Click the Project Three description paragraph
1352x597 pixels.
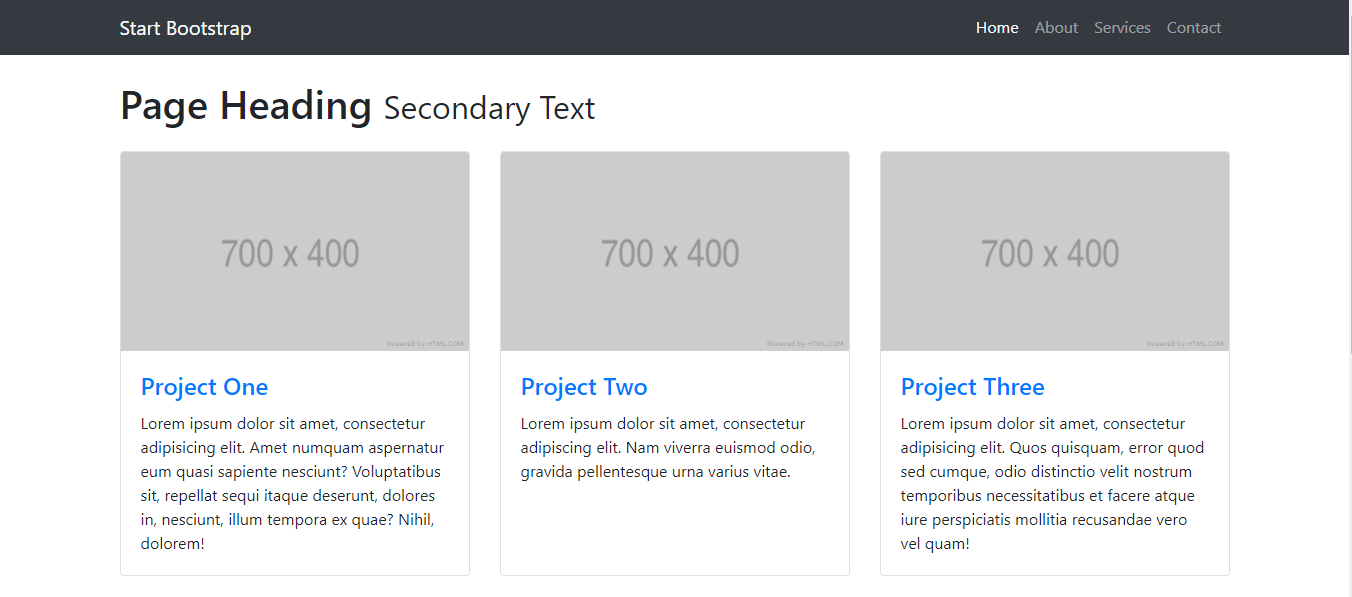click(1052, 484)
